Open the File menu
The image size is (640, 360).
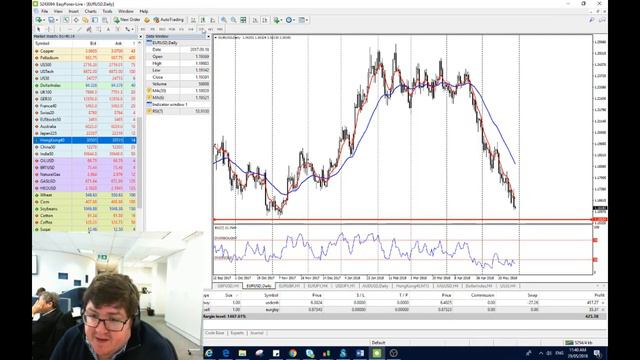[44, 11]
